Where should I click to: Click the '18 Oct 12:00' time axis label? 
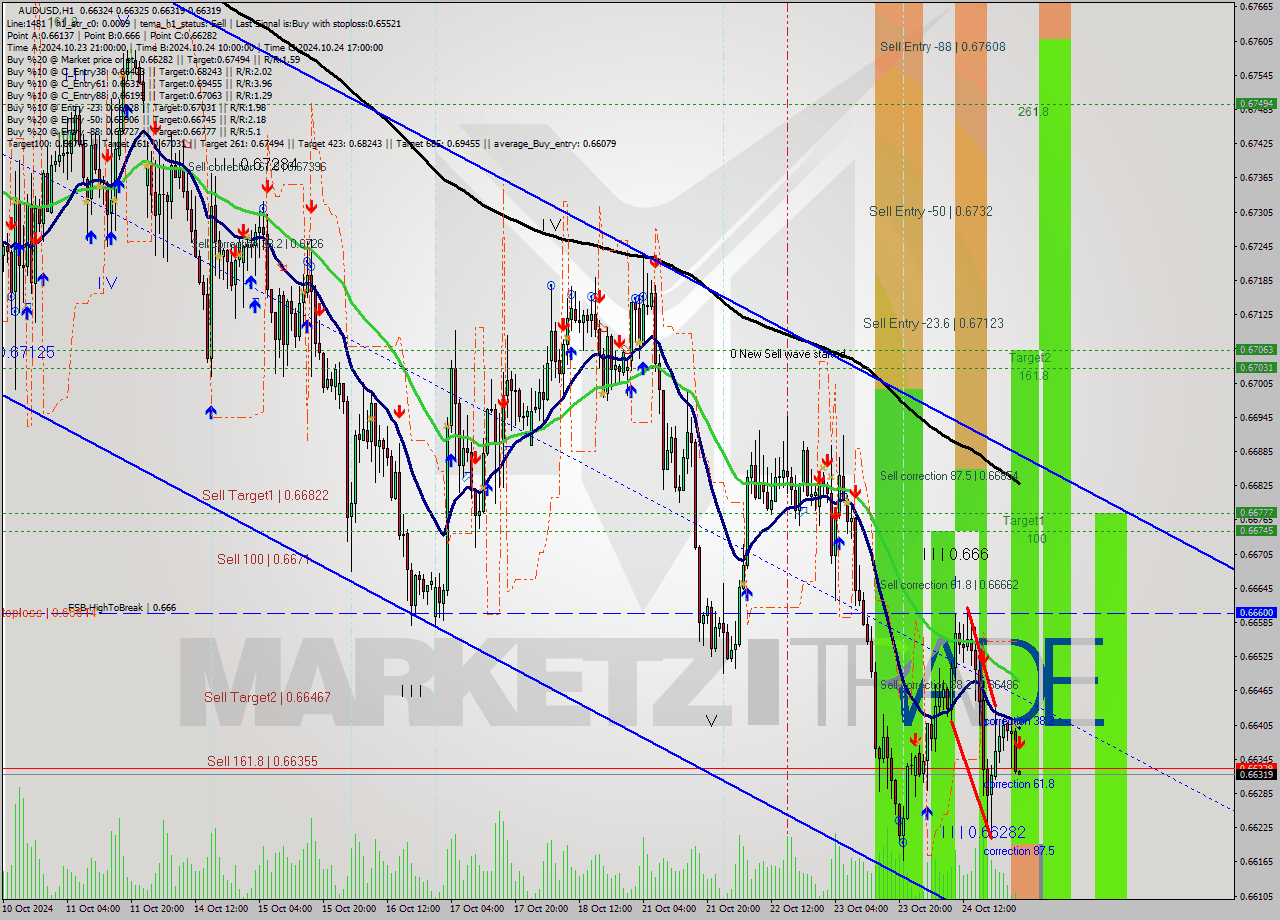point(603,909)
